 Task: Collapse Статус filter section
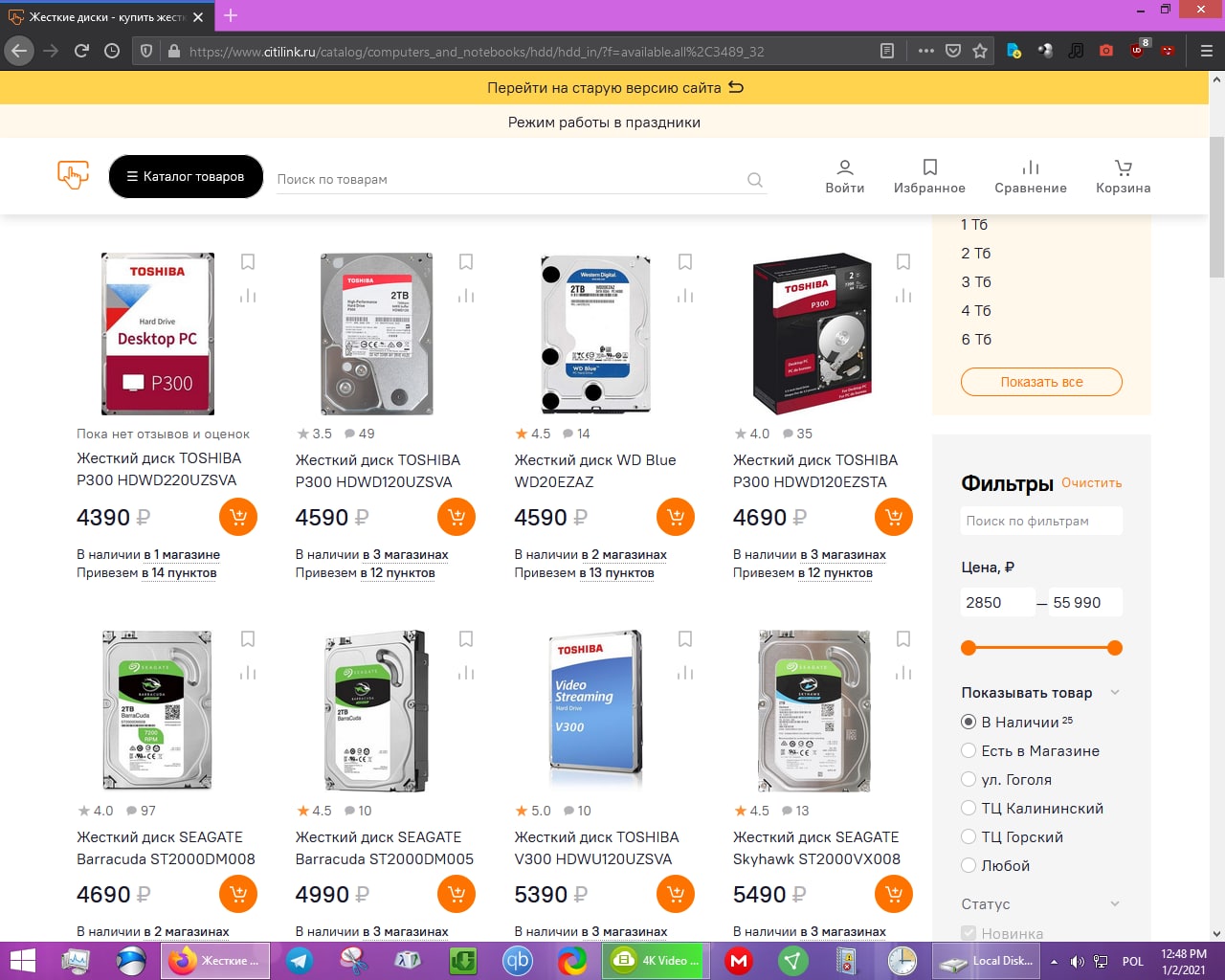[x=1115, y=903]
